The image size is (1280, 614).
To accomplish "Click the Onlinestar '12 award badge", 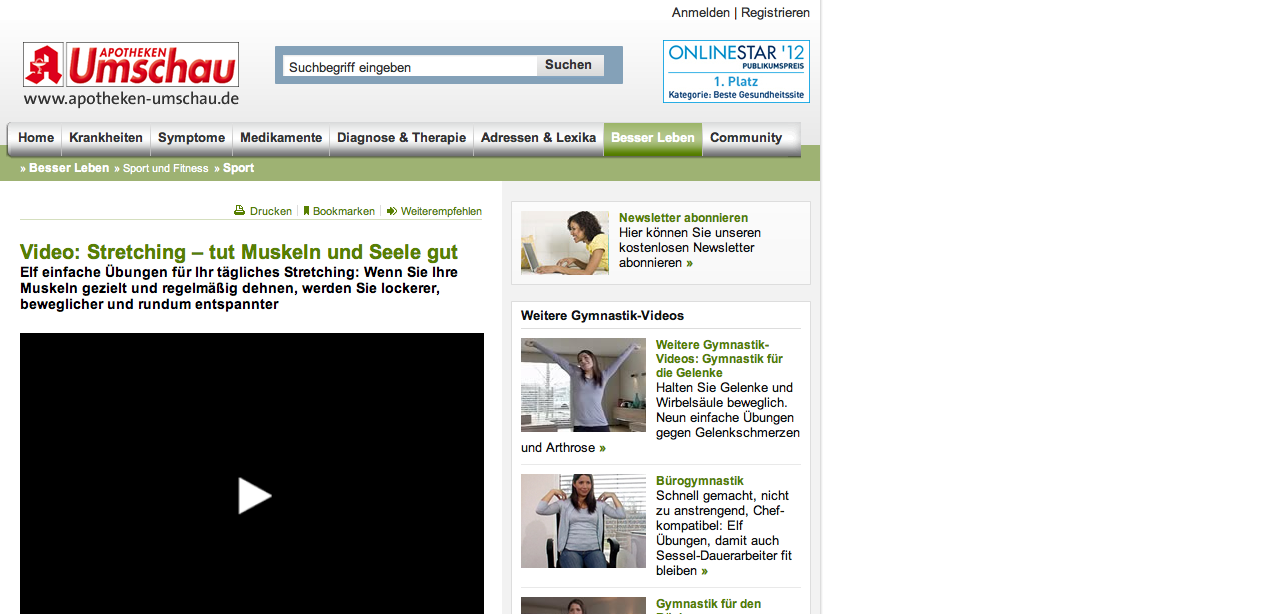I will point(736,71).
